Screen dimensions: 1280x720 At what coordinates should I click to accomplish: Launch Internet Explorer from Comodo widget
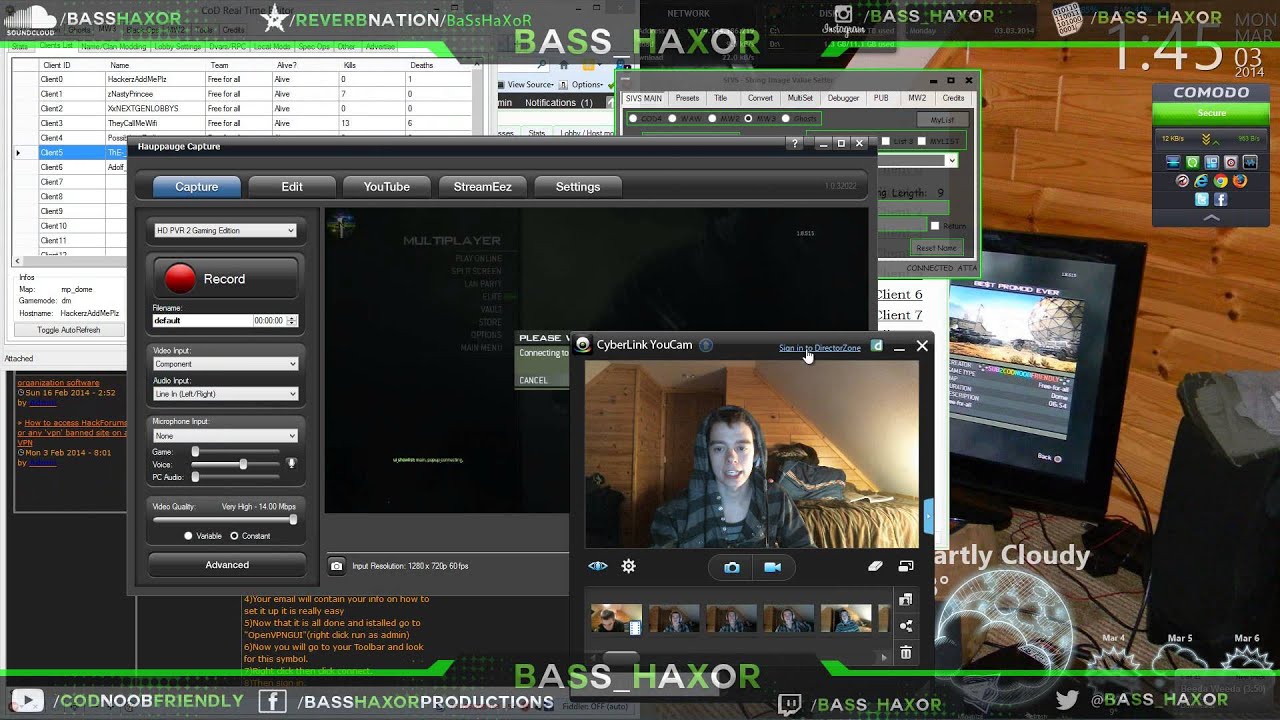click(1202, 181)
